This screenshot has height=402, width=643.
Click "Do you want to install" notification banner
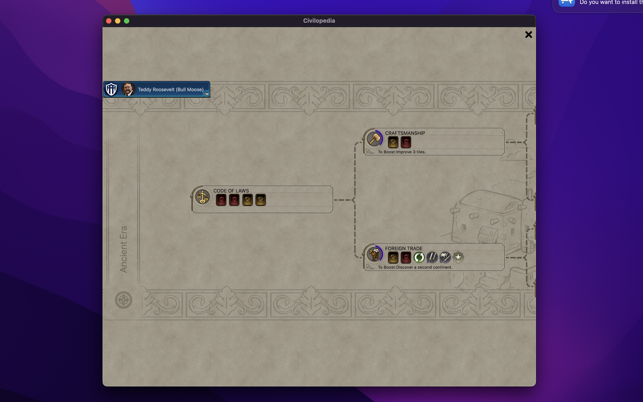point(598,6)
